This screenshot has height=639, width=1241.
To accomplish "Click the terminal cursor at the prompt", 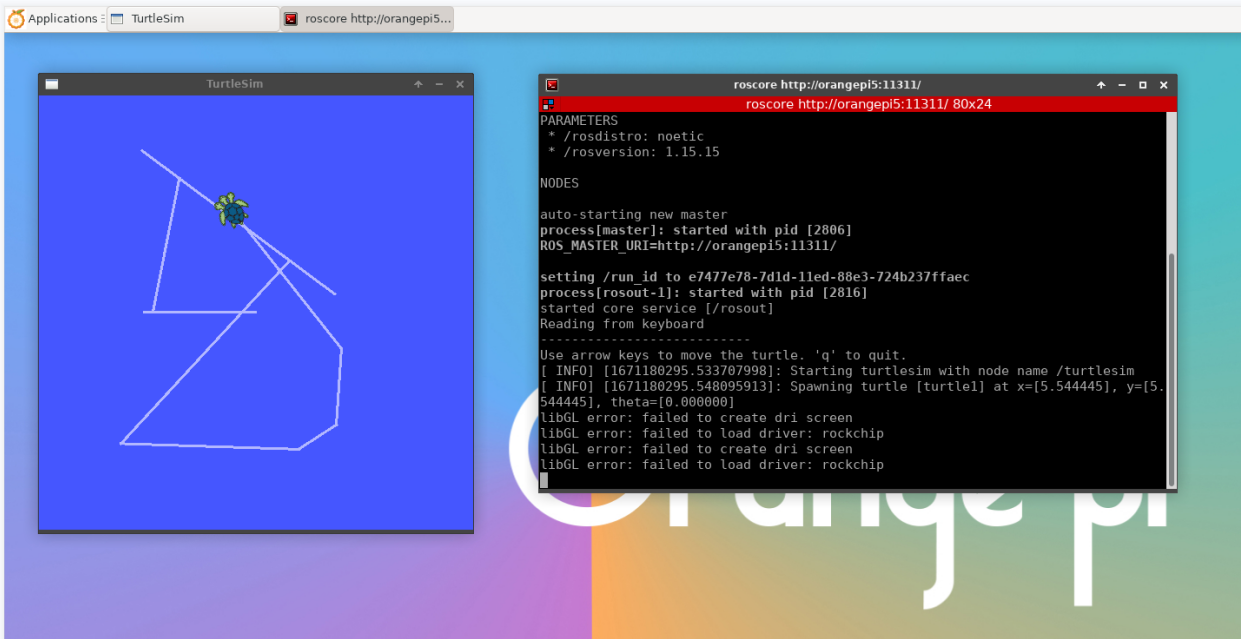I will (x=544, y=480).
